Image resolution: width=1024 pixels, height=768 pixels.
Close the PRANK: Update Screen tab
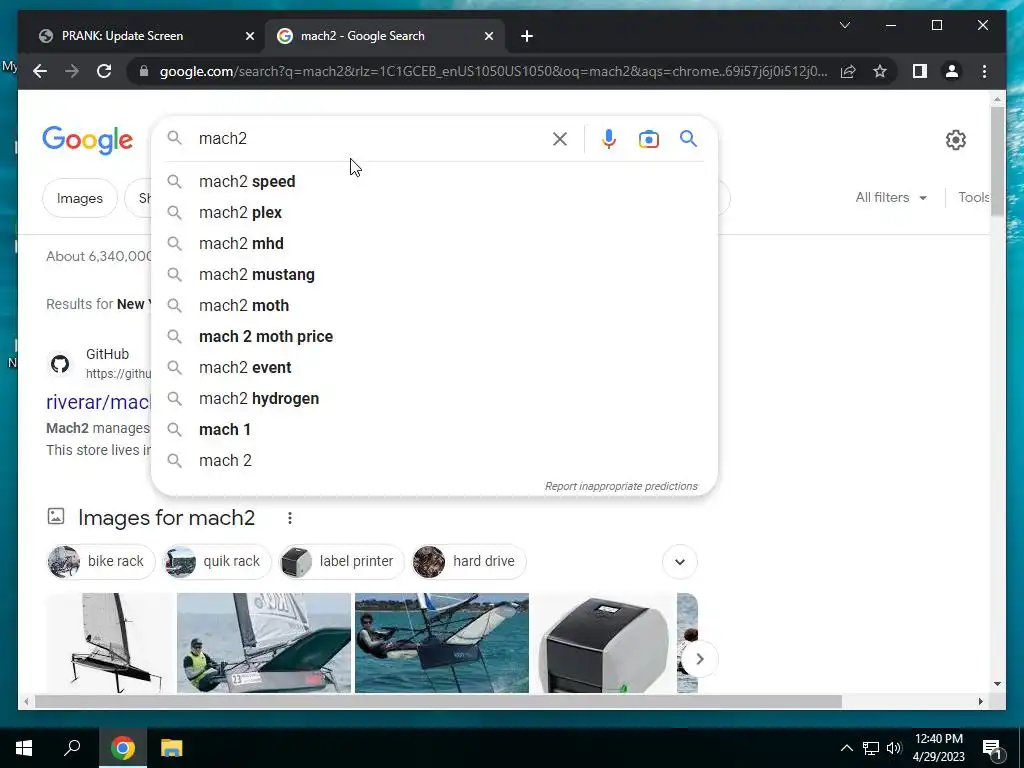249,36
